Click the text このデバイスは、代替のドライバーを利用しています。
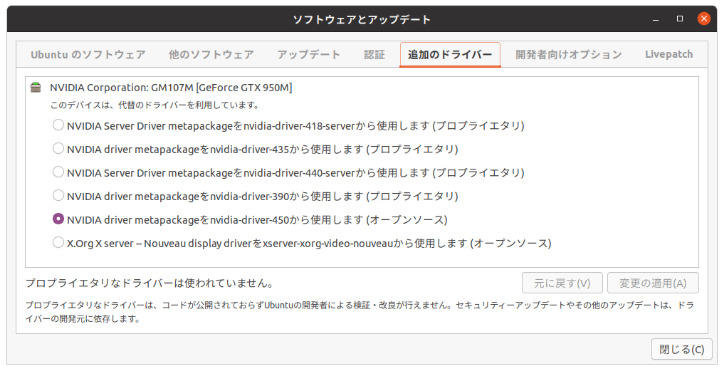This screenshot has height=372, width=726. (x=155, y=105)
